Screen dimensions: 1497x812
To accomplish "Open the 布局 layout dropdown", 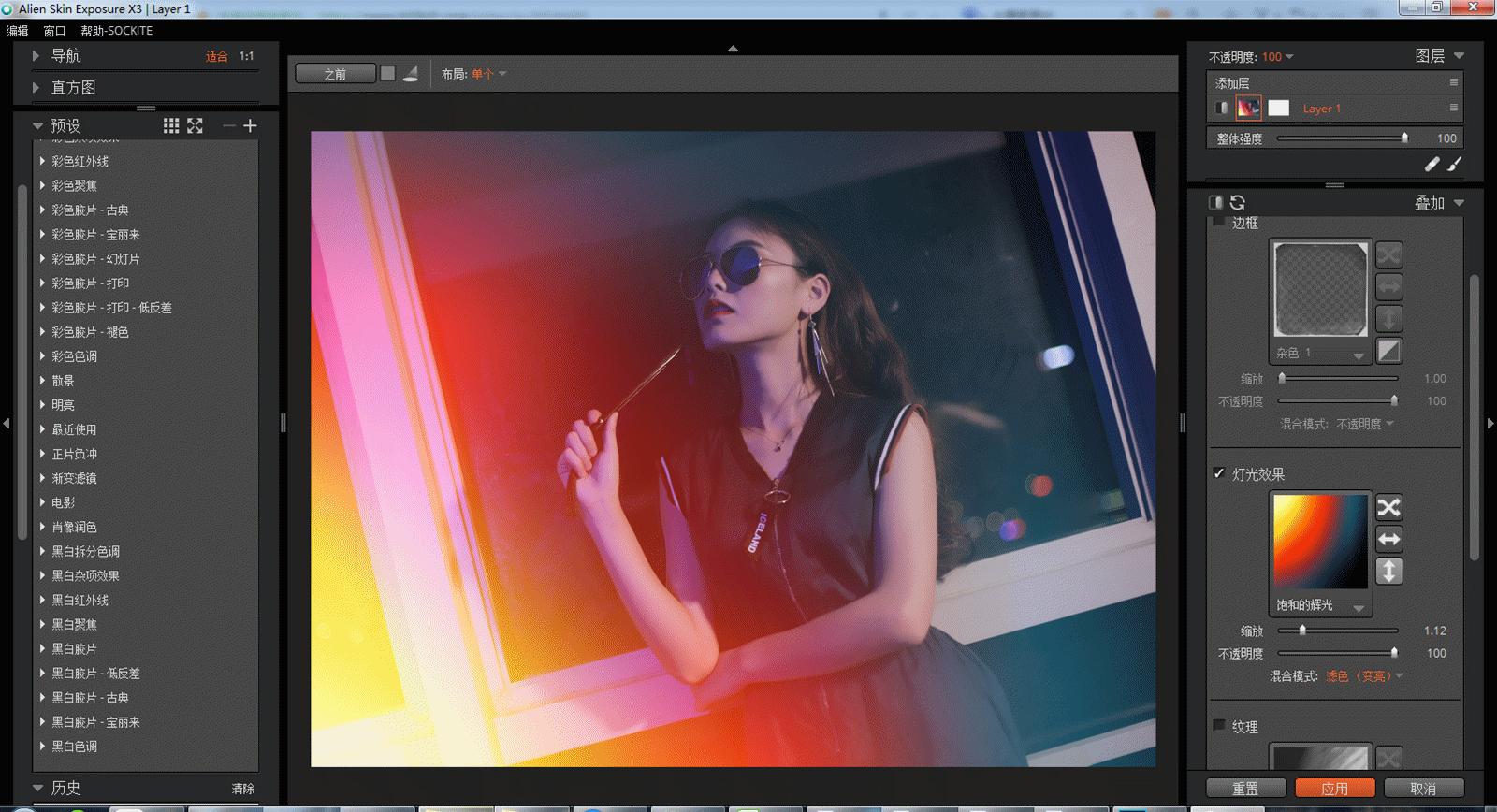I will [487, 74].
